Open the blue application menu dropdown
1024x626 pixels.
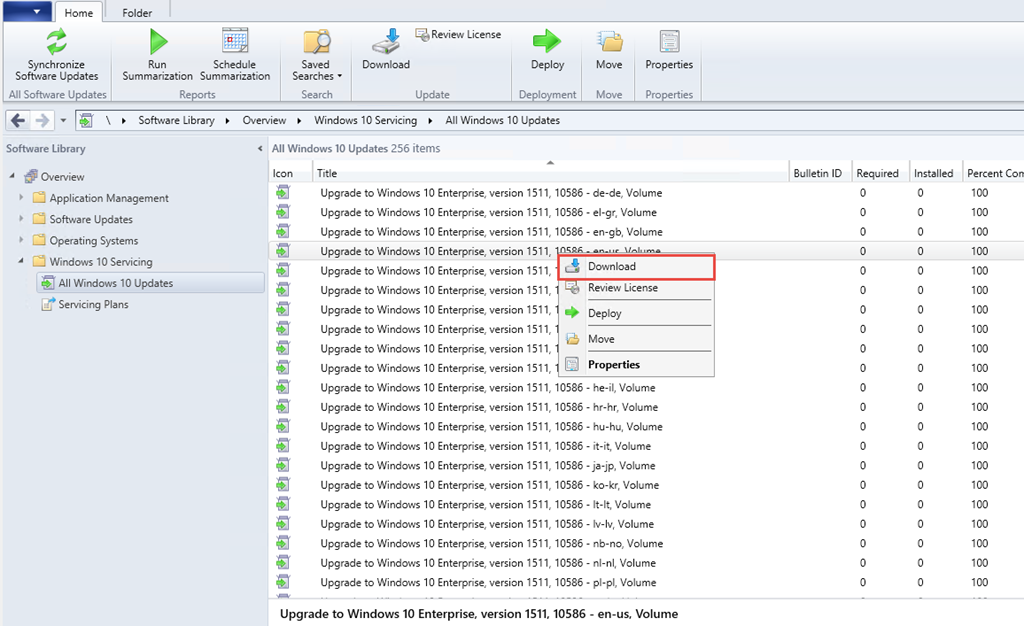pos(27,11)
